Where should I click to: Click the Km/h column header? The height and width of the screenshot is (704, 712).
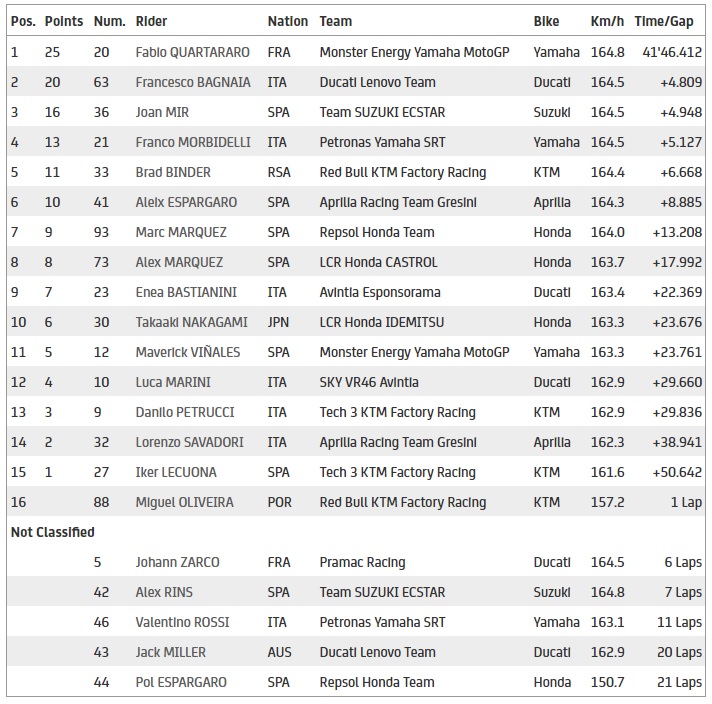(x=607, y=21)
